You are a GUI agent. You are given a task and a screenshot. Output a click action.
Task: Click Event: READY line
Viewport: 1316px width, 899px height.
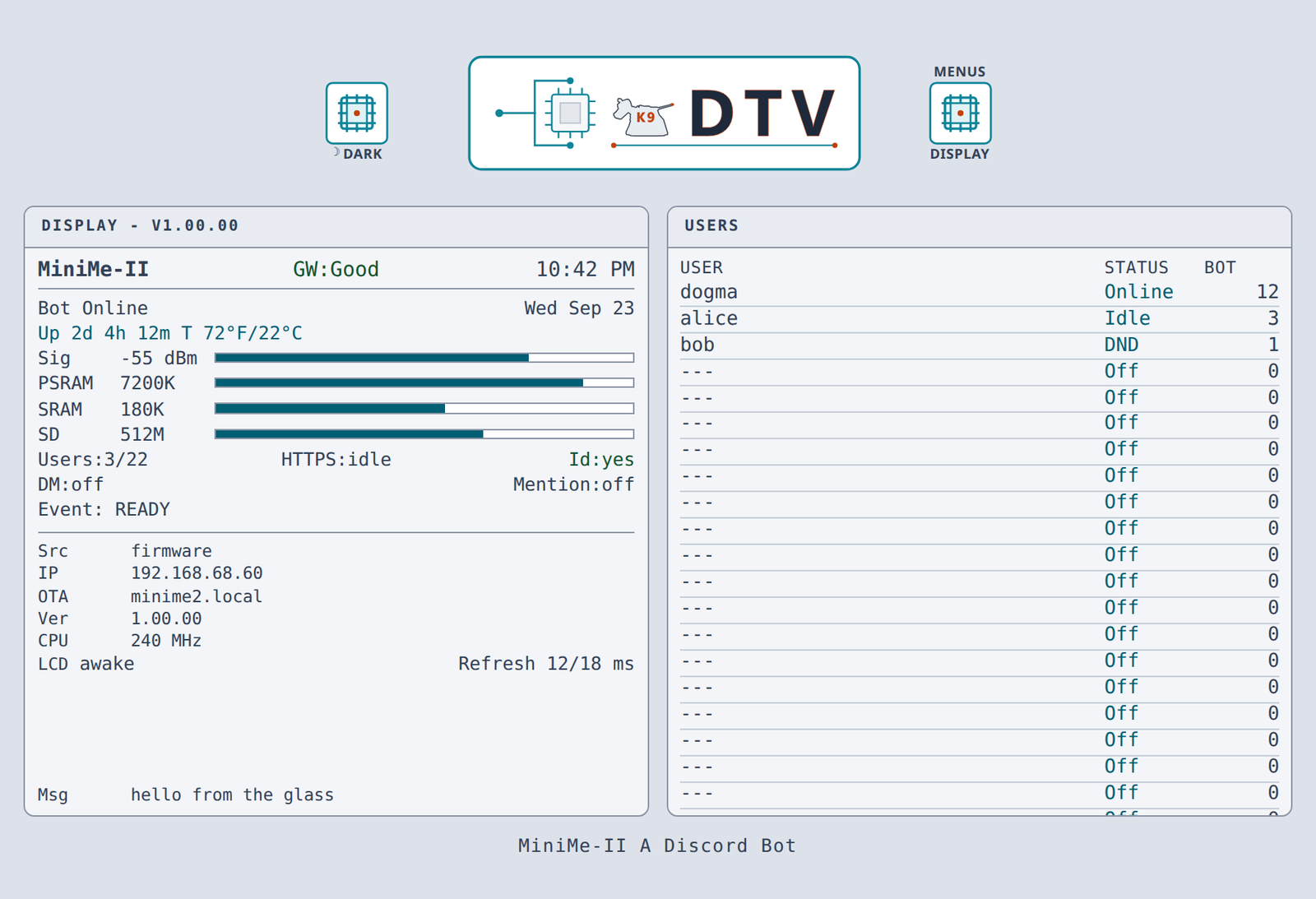pyautogui.click(x=104, y=510)
